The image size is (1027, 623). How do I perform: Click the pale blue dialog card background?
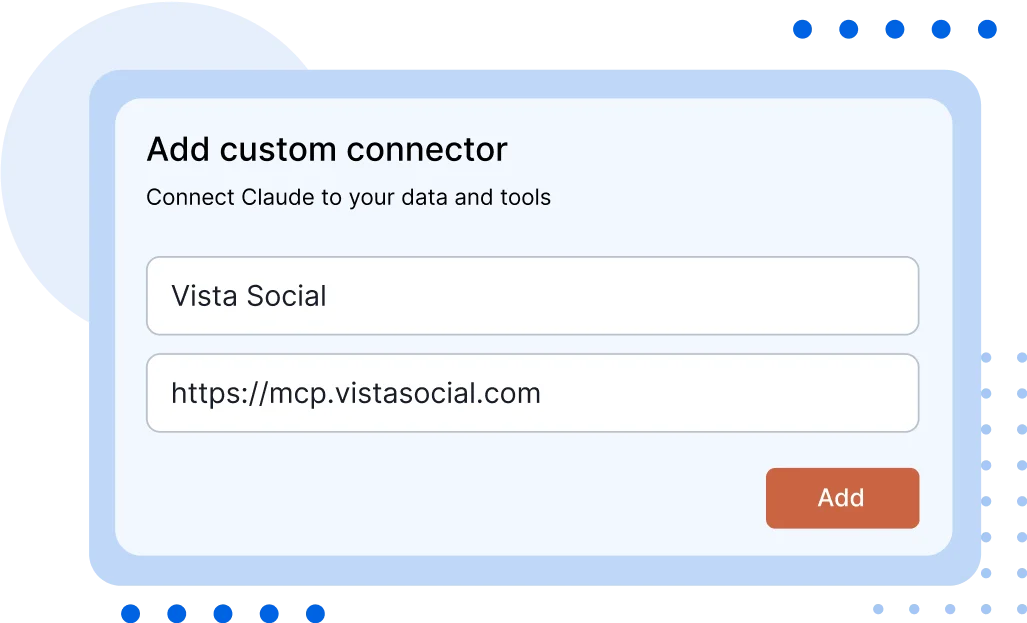tap(532, 230)
